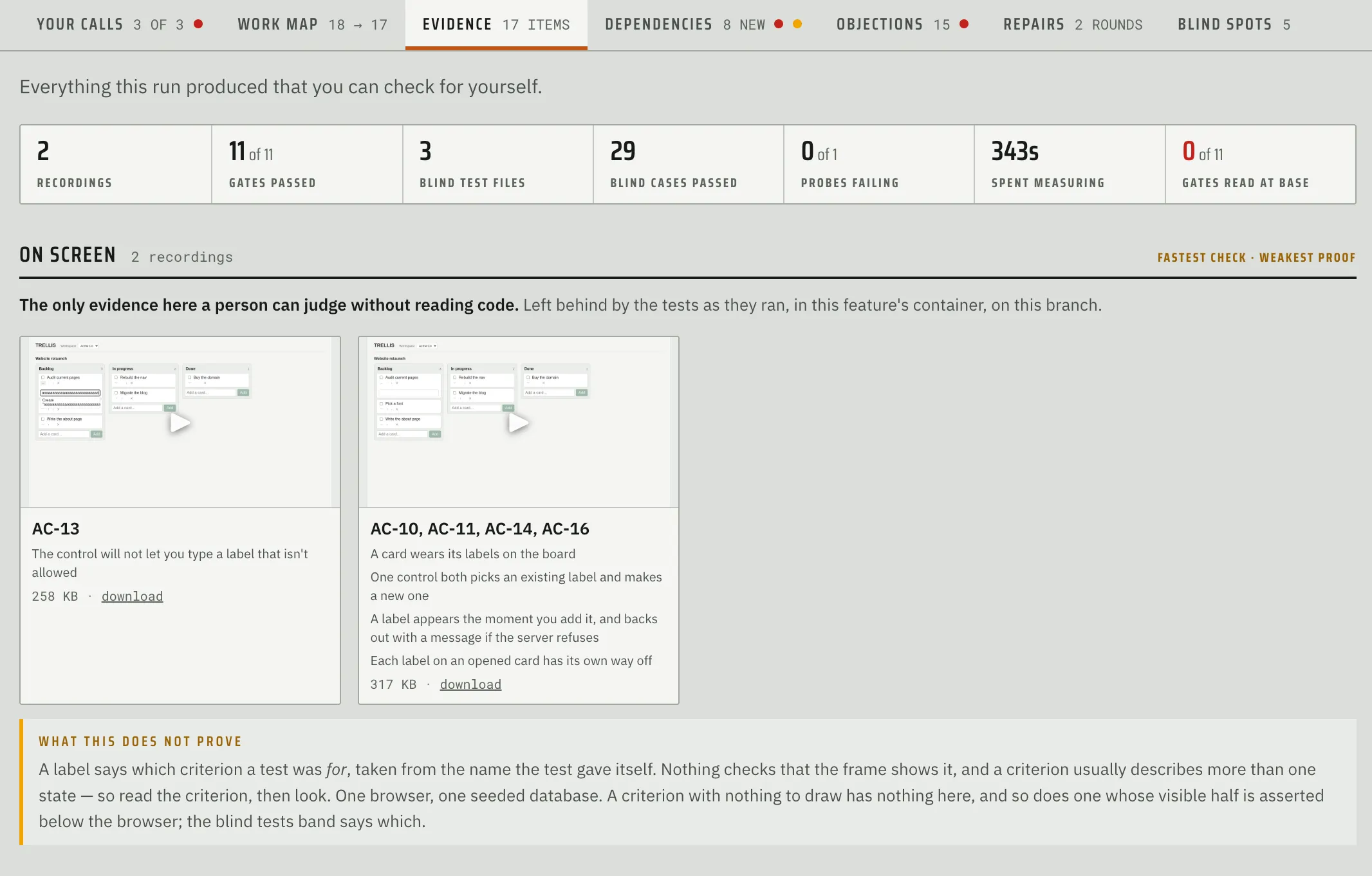Download the 317 KB recording
This screenshot has height=876, width=1372.
470,684
